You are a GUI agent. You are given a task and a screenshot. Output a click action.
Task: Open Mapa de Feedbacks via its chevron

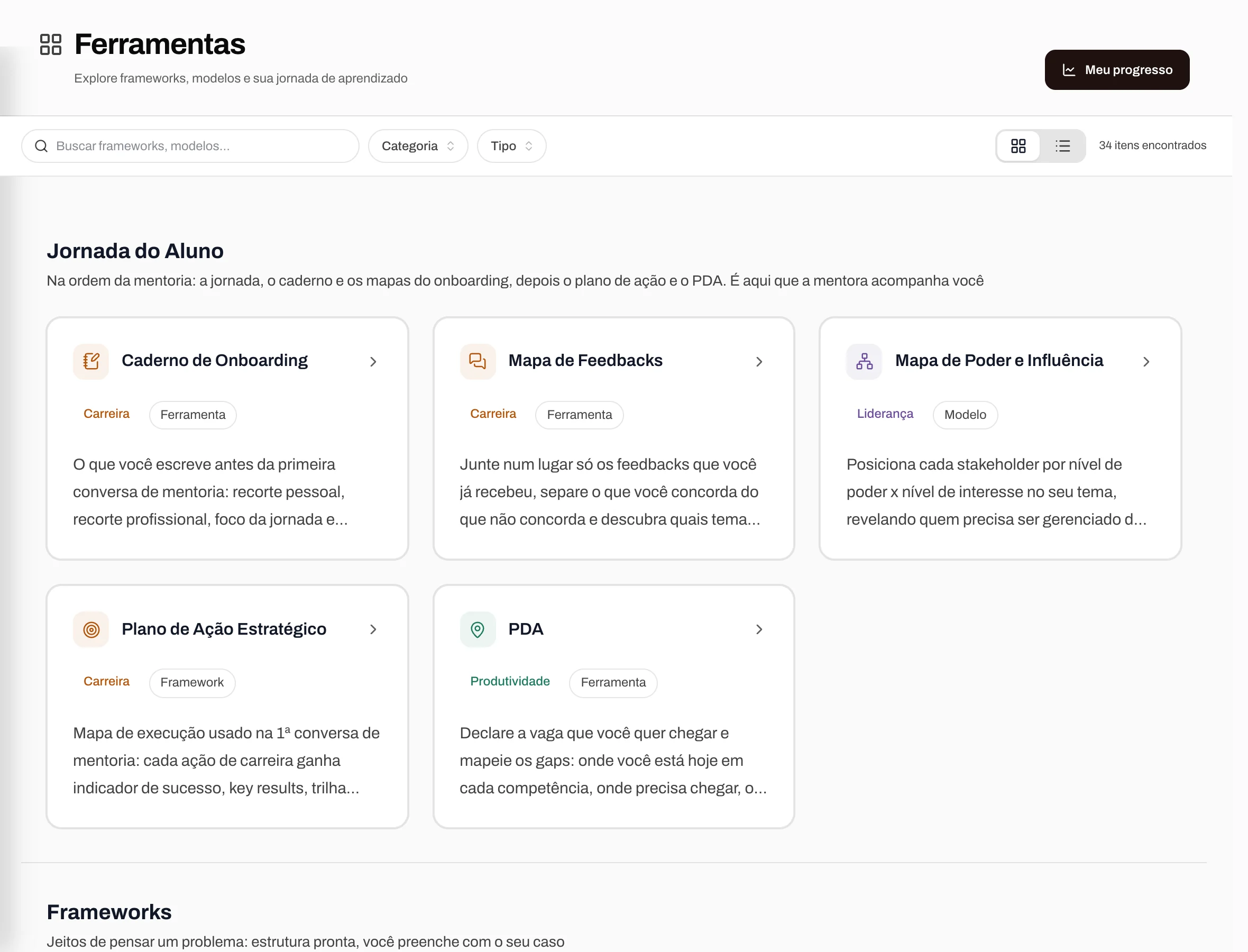coord(759,362)
